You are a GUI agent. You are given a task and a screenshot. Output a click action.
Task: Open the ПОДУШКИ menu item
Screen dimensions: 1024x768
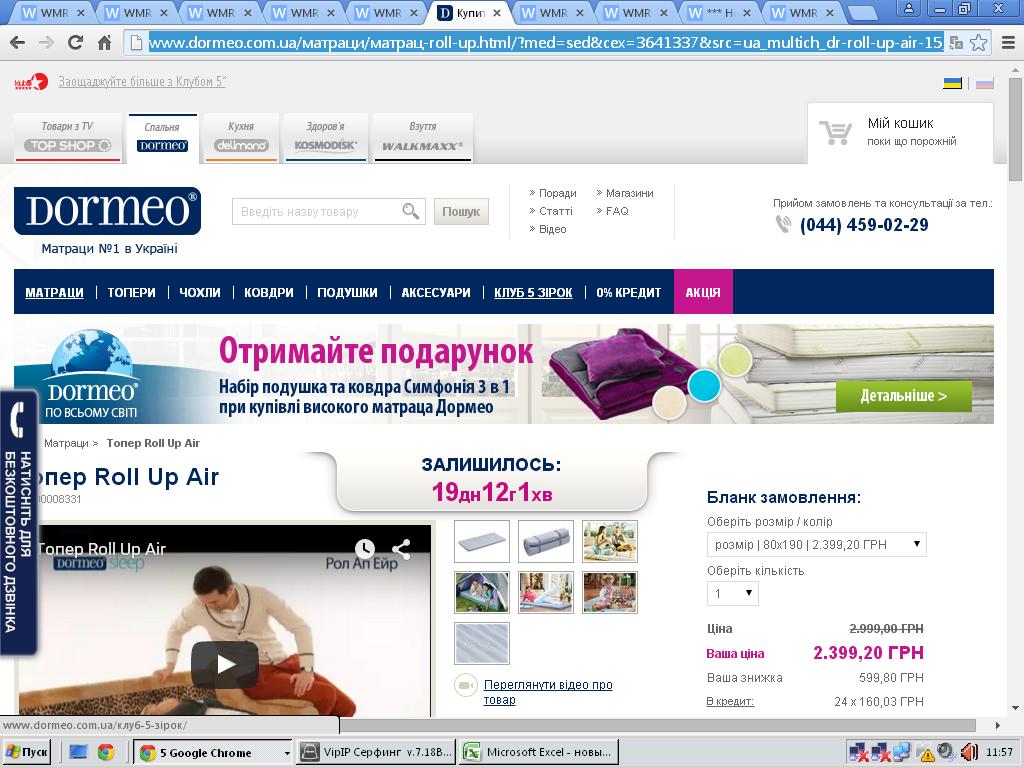click(347, 293)
